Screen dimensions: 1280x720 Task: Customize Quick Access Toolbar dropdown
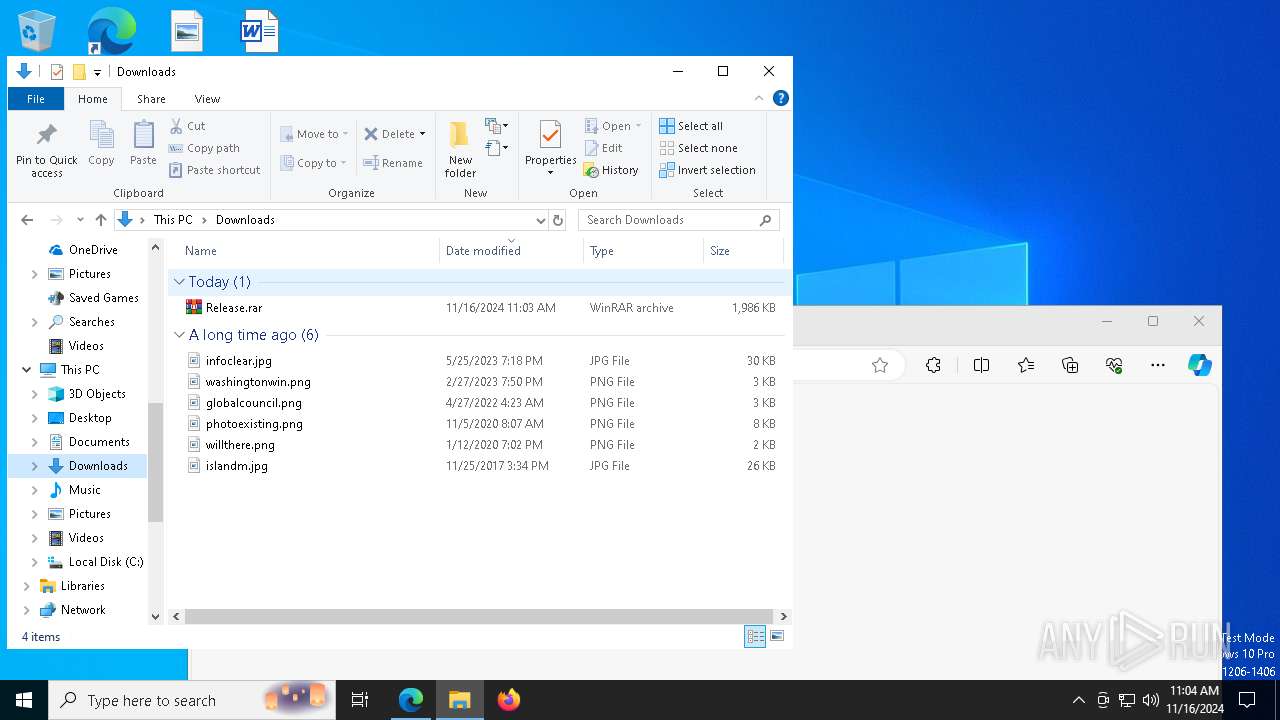97,72
